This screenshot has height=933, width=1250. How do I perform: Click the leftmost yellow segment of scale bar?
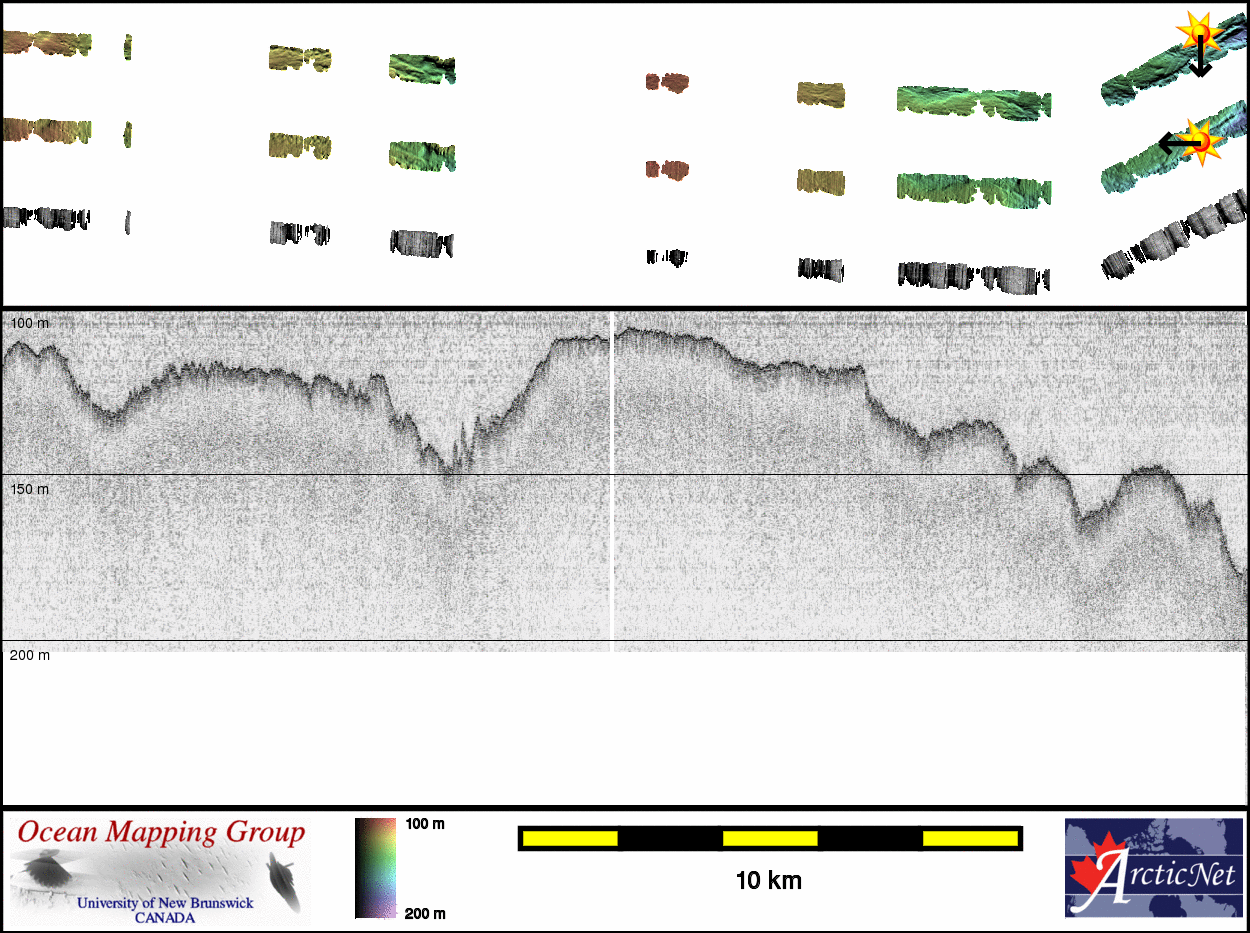point(569,838)
